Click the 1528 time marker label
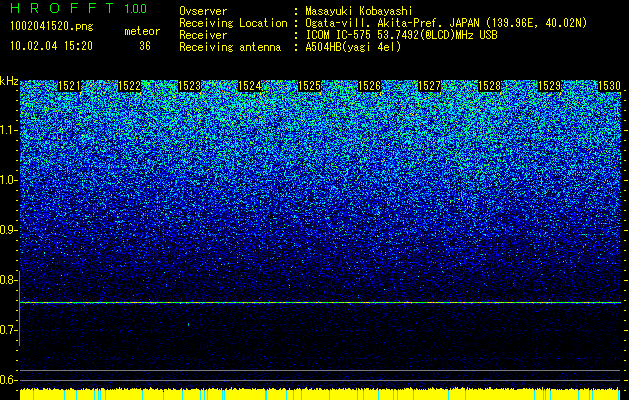Viewport: 629px width, 400px height. click(x=489, y=86)
